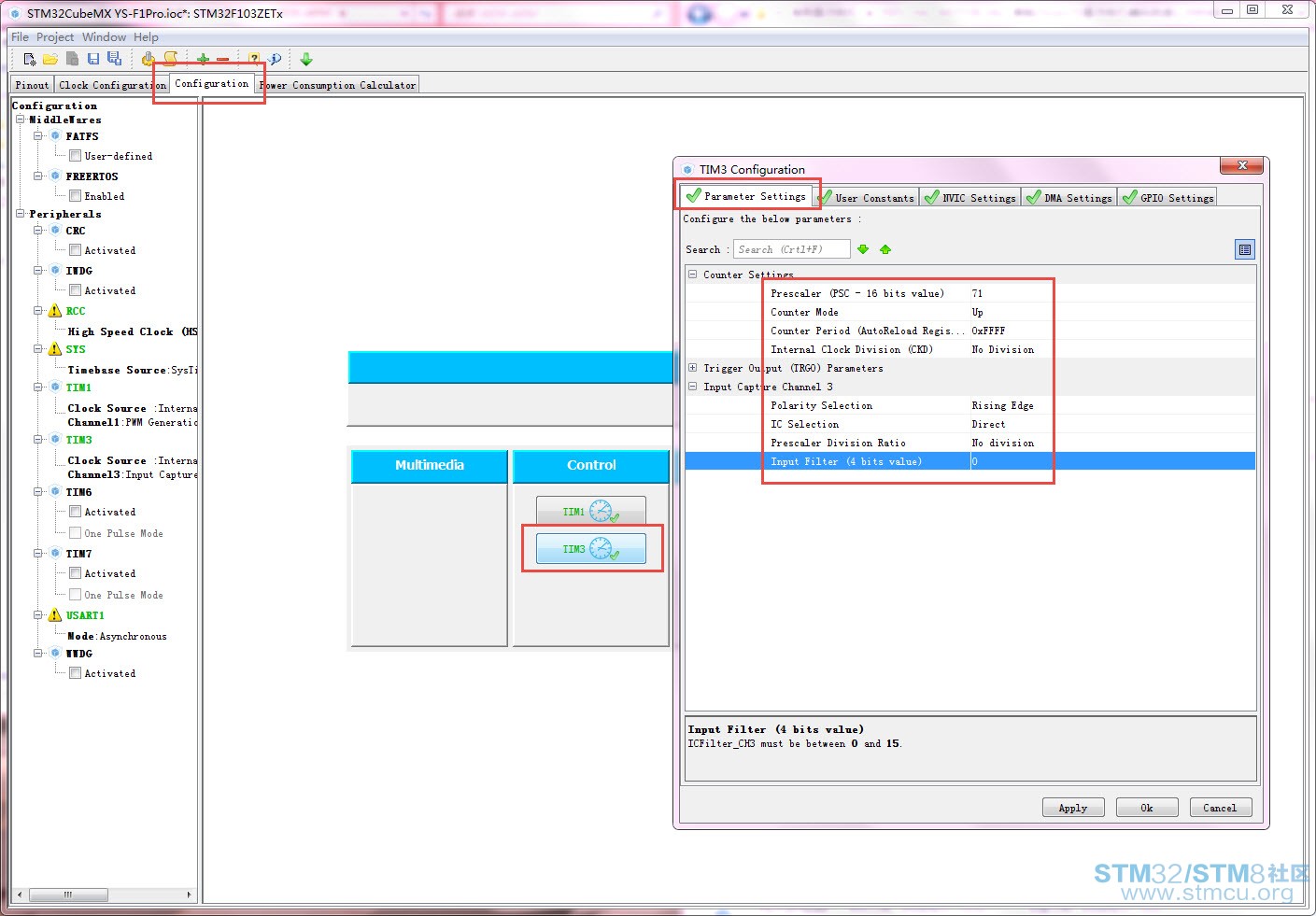
Task: Collapse the RCC tree node
Action: coord(38,311)
